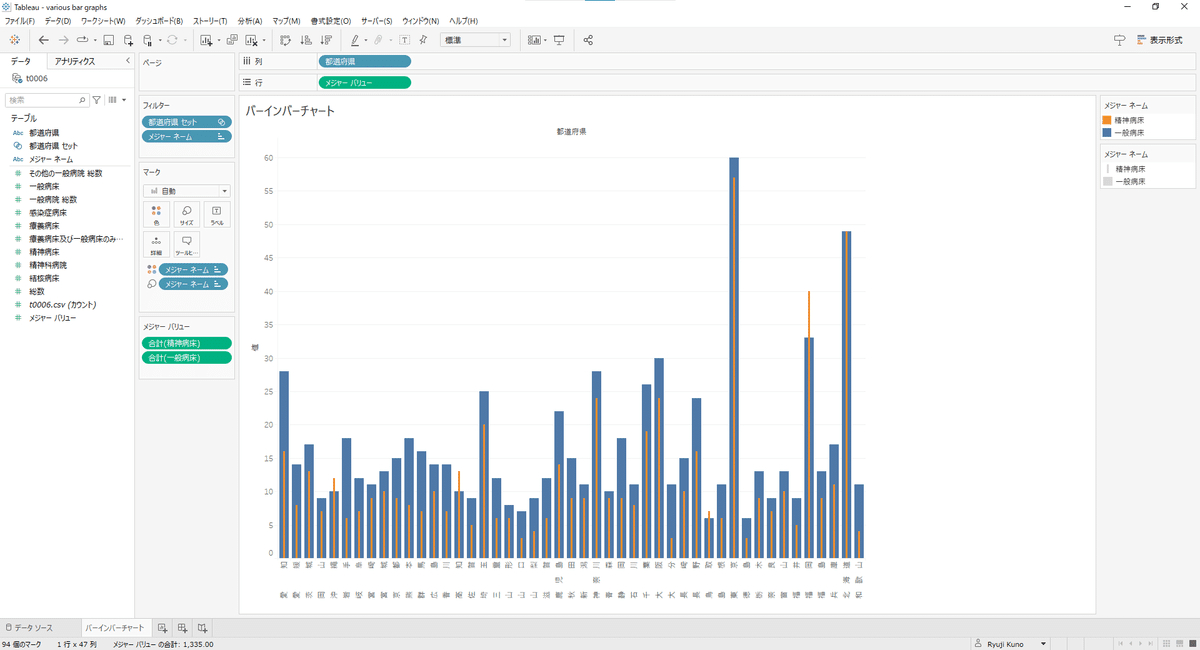Open the clear sheet dropdown arrow

coord(262,41)
